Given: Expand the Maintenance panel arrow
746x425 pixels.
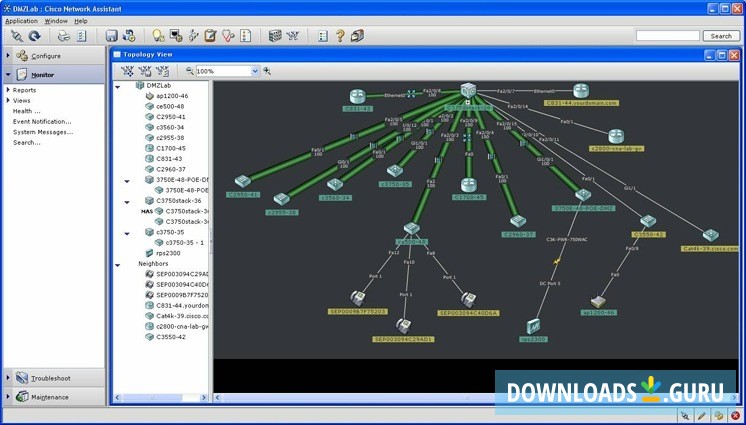Looking at the screenshot, I should coord(8,396).
